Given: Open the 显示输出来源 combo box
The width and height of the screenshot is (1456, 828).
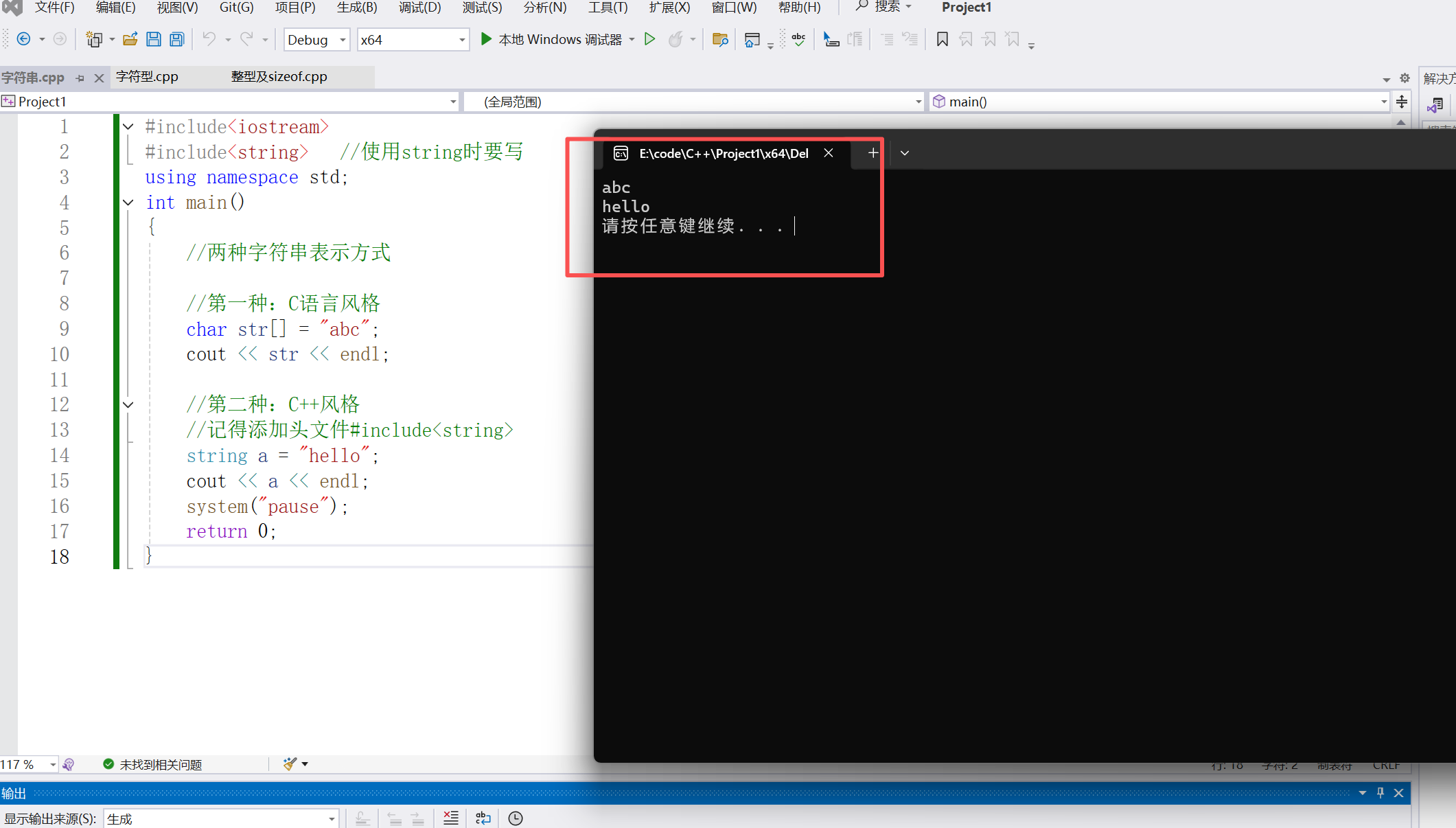Looking at the screenshot, I should [220, 818].
